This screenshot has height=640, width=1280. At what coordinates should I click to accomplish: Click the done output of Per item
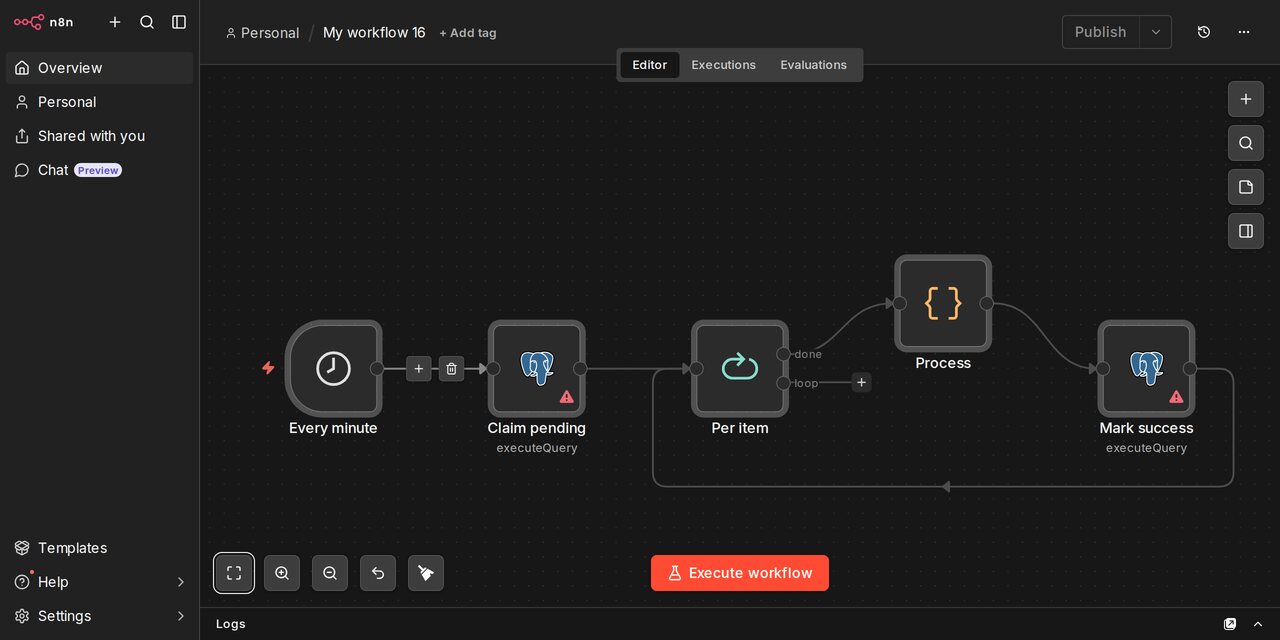784,354
